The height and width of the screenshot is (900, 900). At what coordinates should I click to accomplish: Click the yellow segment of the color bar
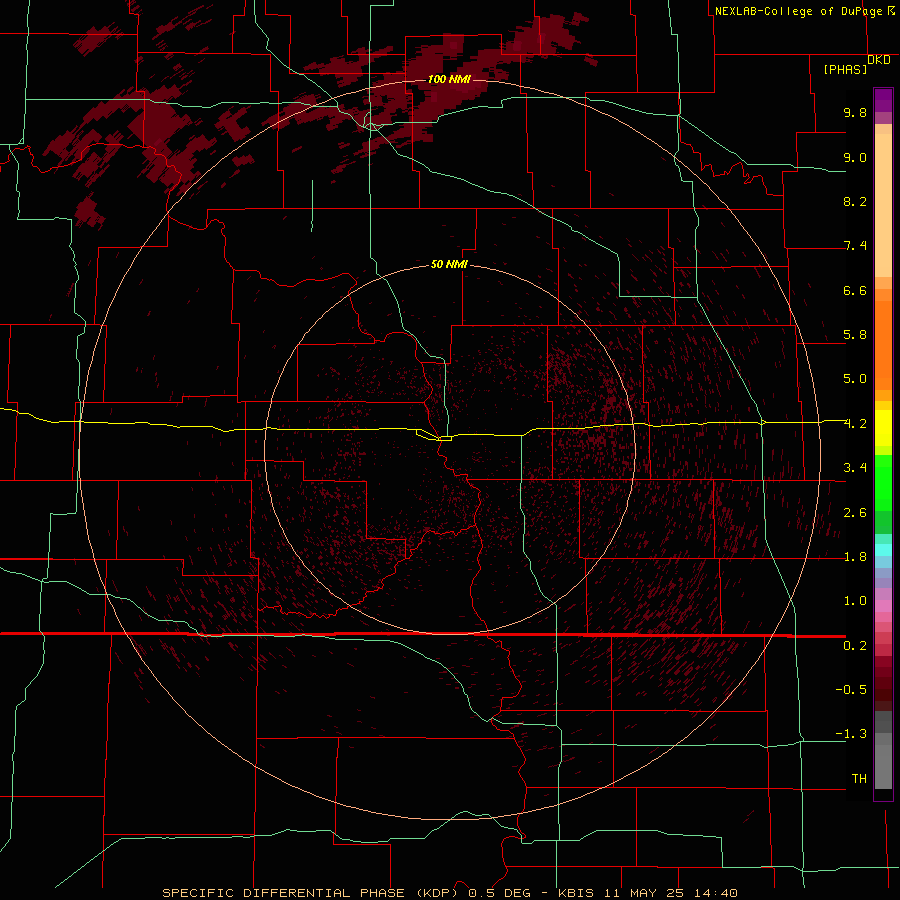(x=883, y=428)
